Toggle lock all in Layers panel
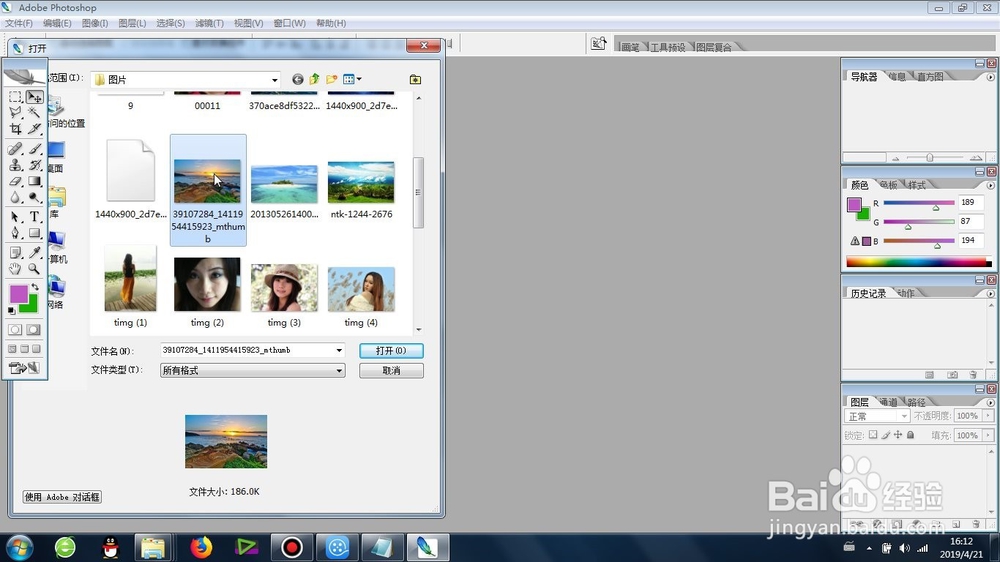This screenshot has height=562, width=1000. click(x=911, y=435)
